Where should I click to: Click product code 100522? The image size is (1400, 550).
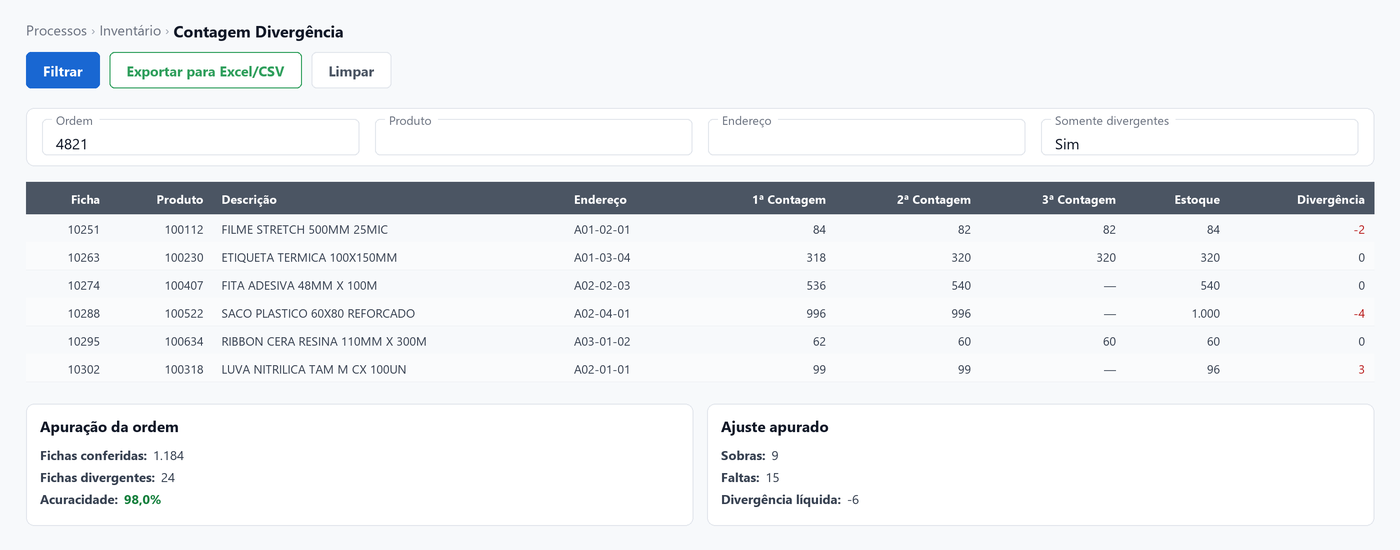(184, 313)
